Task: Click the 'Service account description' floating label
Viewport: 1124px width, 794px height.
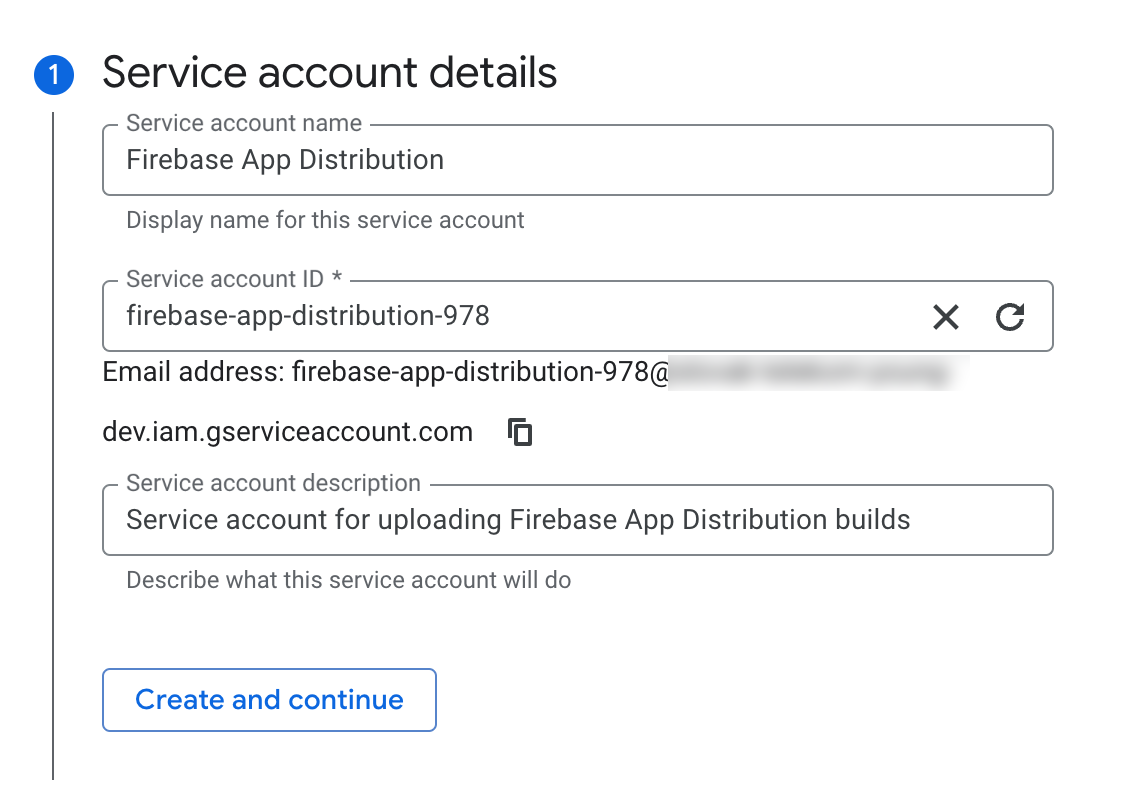Action: 273,483
